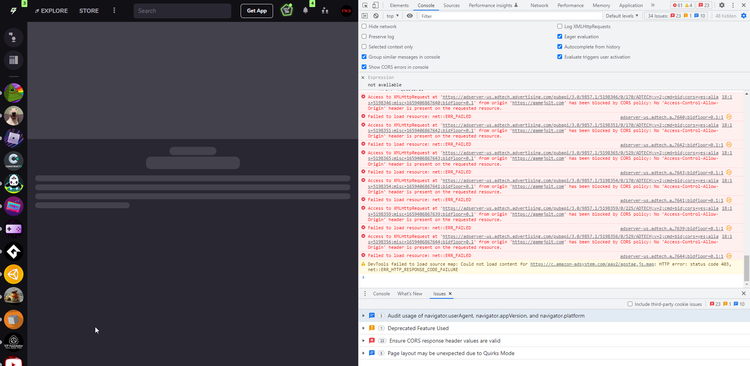Viewport: 750px width, 366px height.
Task: Open the orange cube community icon
Action: pyautogui.click(x=13, y=320)
